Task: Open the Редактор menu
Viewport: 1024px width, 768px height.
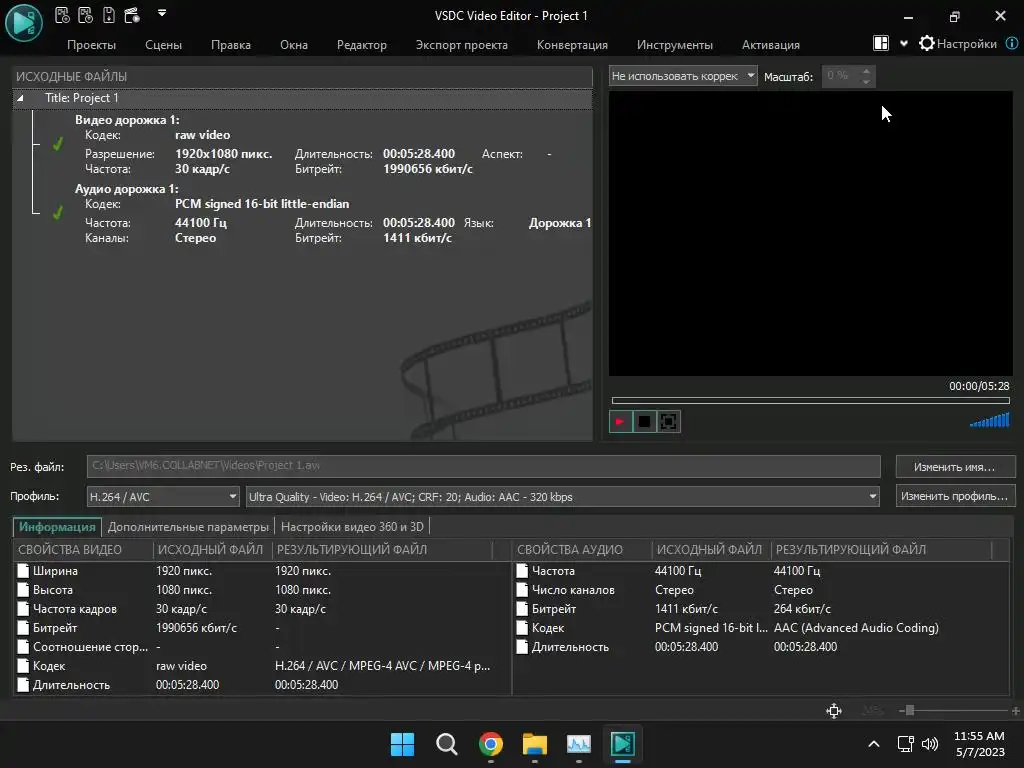Action: point(362,44)
